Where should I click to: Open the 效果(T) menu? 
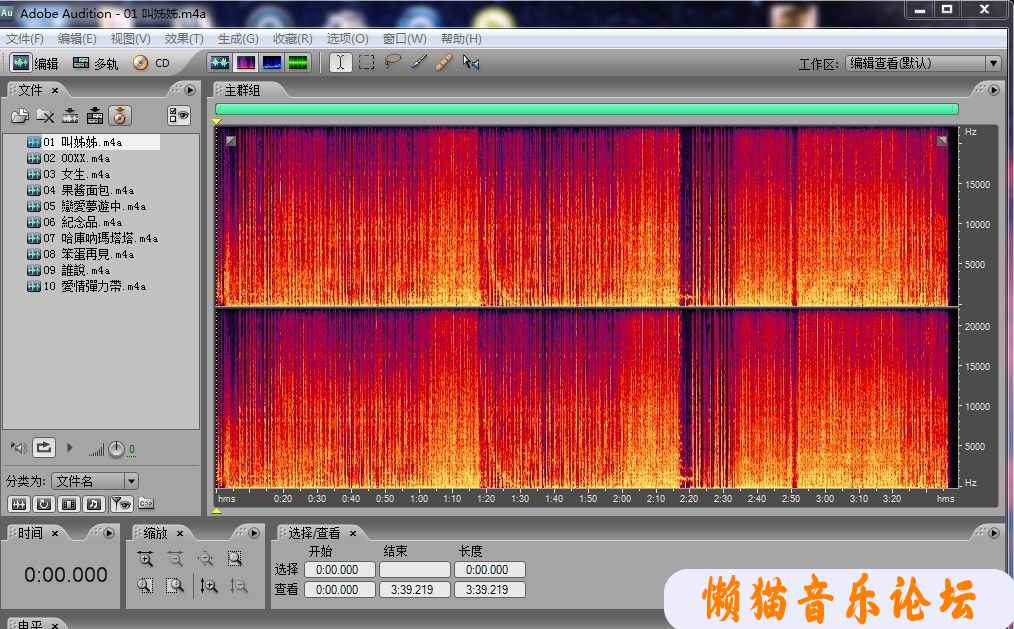click(x=183, y=38)
